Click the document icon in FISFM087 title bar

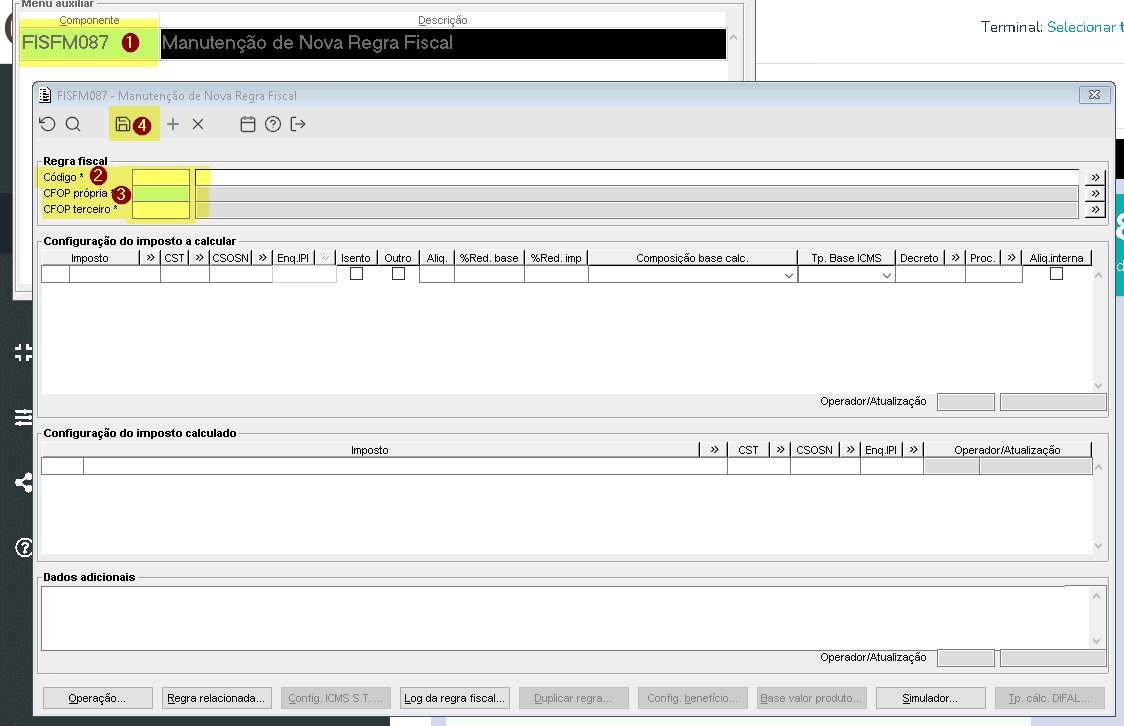coord(44,95)
